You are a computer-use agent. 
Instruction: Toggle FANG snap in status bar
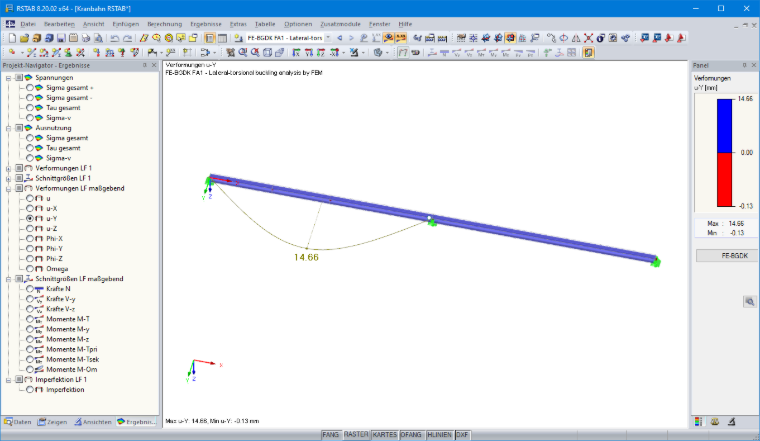click(331, 435)
